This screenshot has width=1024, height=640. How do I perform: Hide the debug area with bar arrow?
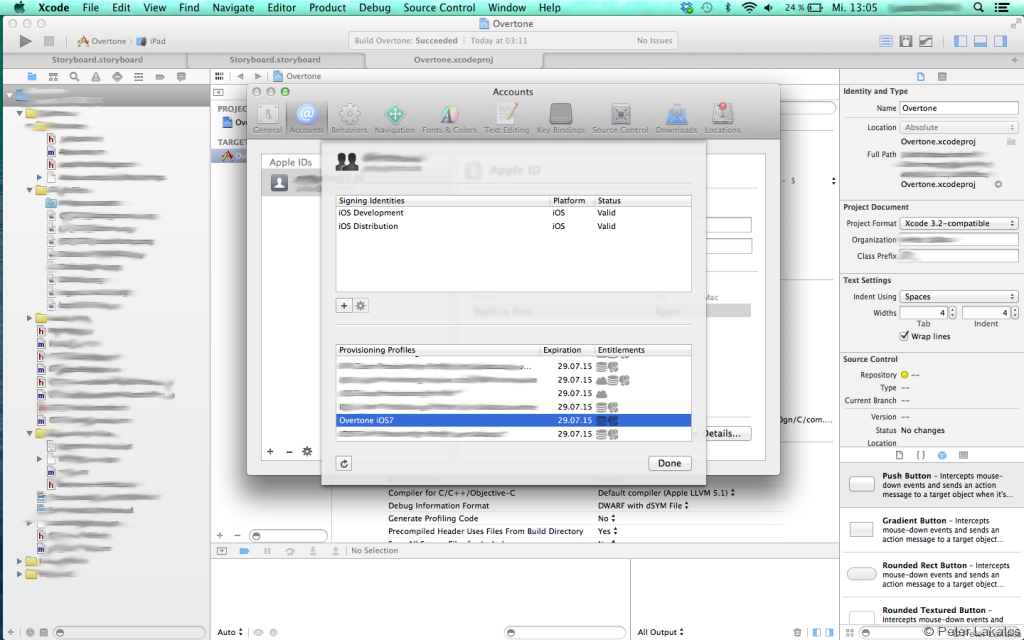[x=222, y=551]
